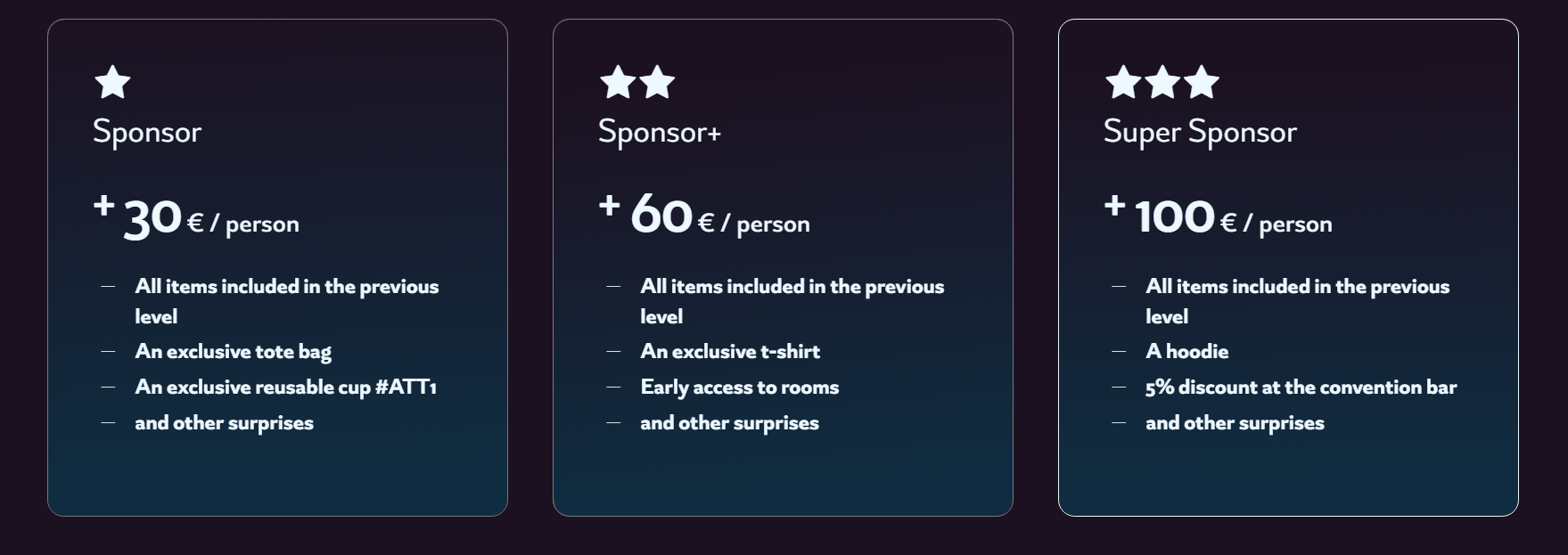Click the middle star on Super Sponsor card

tap(1162, 82)
